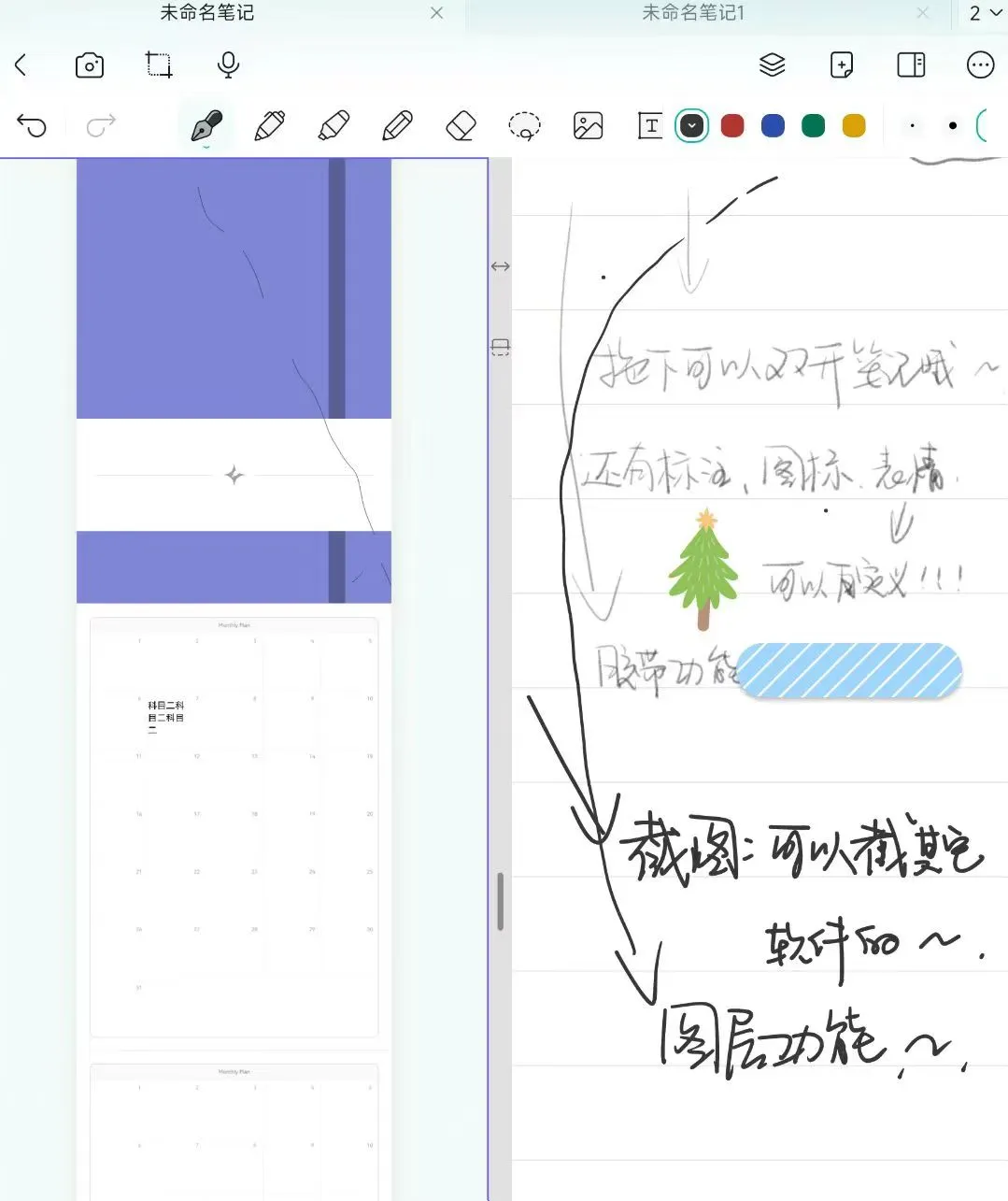The height and width of the screenshot is (1201, 1008).
Task: Select the highlighter tool
Action: coord(334,124)
